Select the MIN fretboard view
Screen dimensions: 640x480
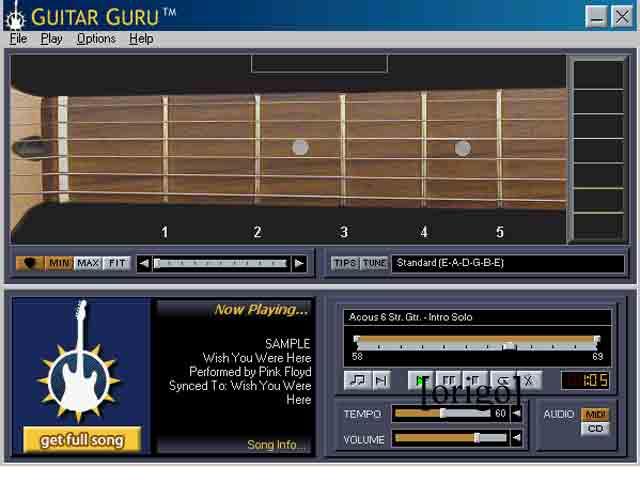[x=59, y=263]
